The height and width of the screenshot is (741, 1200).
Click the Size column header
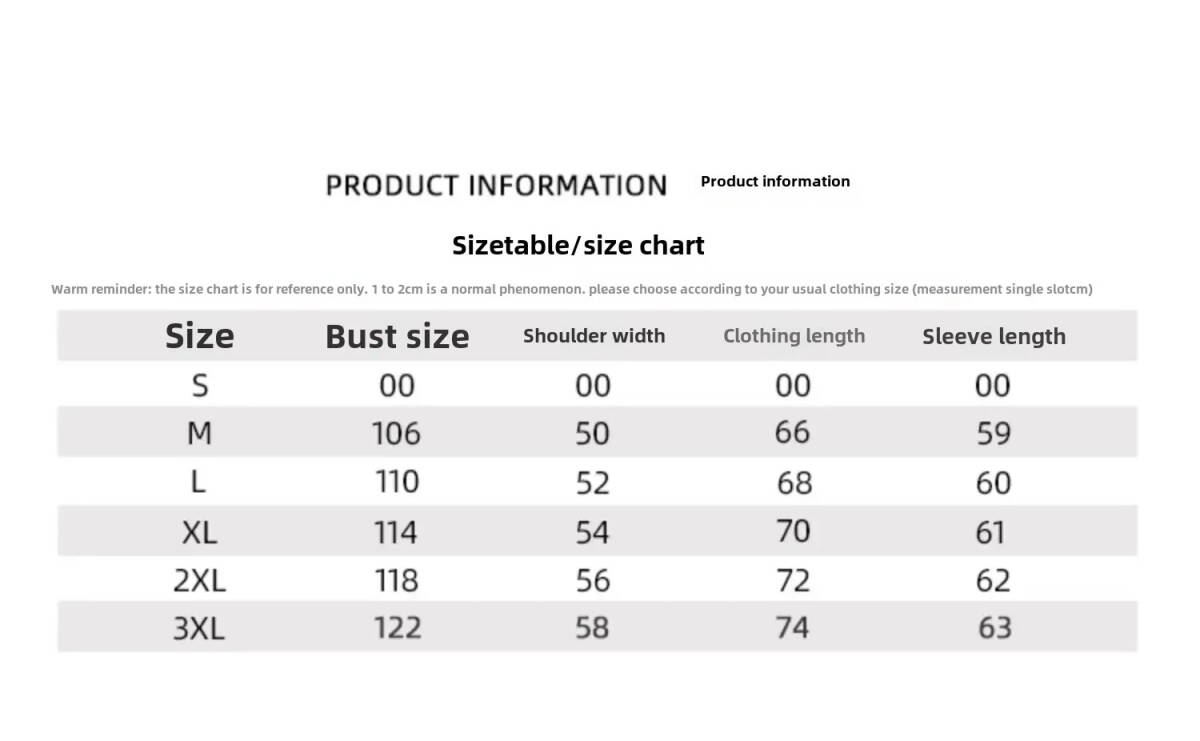[199, 336]
